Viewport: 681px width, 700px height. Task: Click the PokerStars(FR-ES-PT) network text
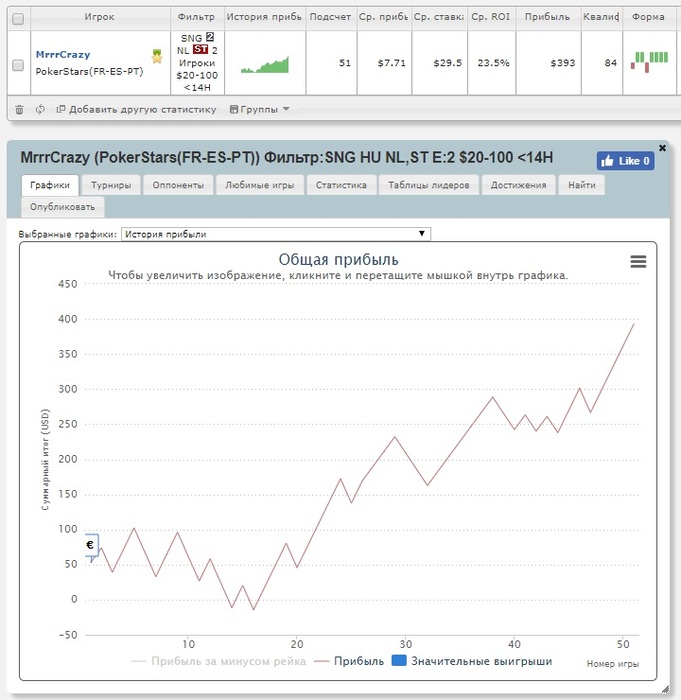89,71
